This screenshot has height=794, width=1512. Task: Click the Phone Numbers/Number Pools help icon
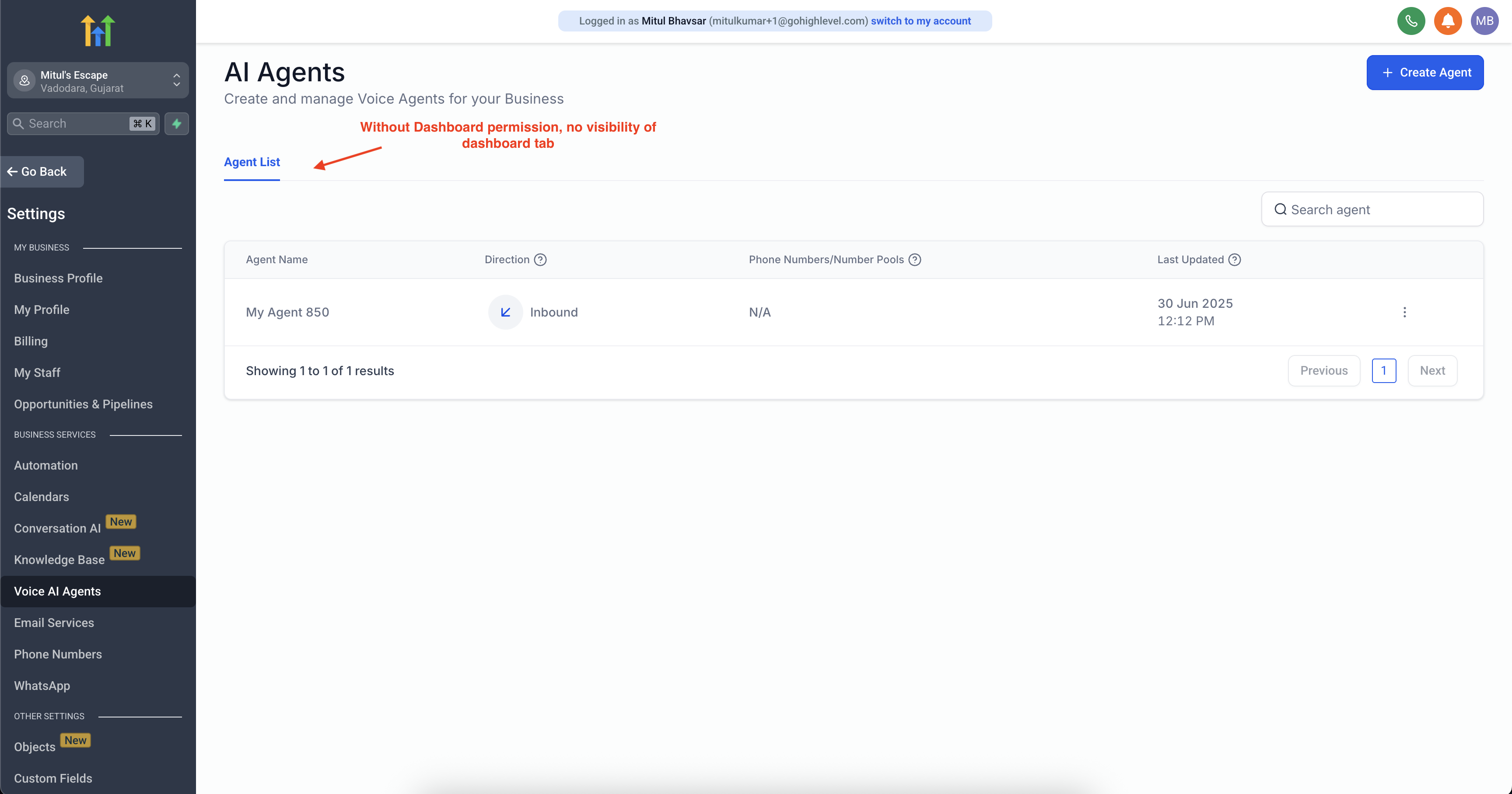(914, 260)
